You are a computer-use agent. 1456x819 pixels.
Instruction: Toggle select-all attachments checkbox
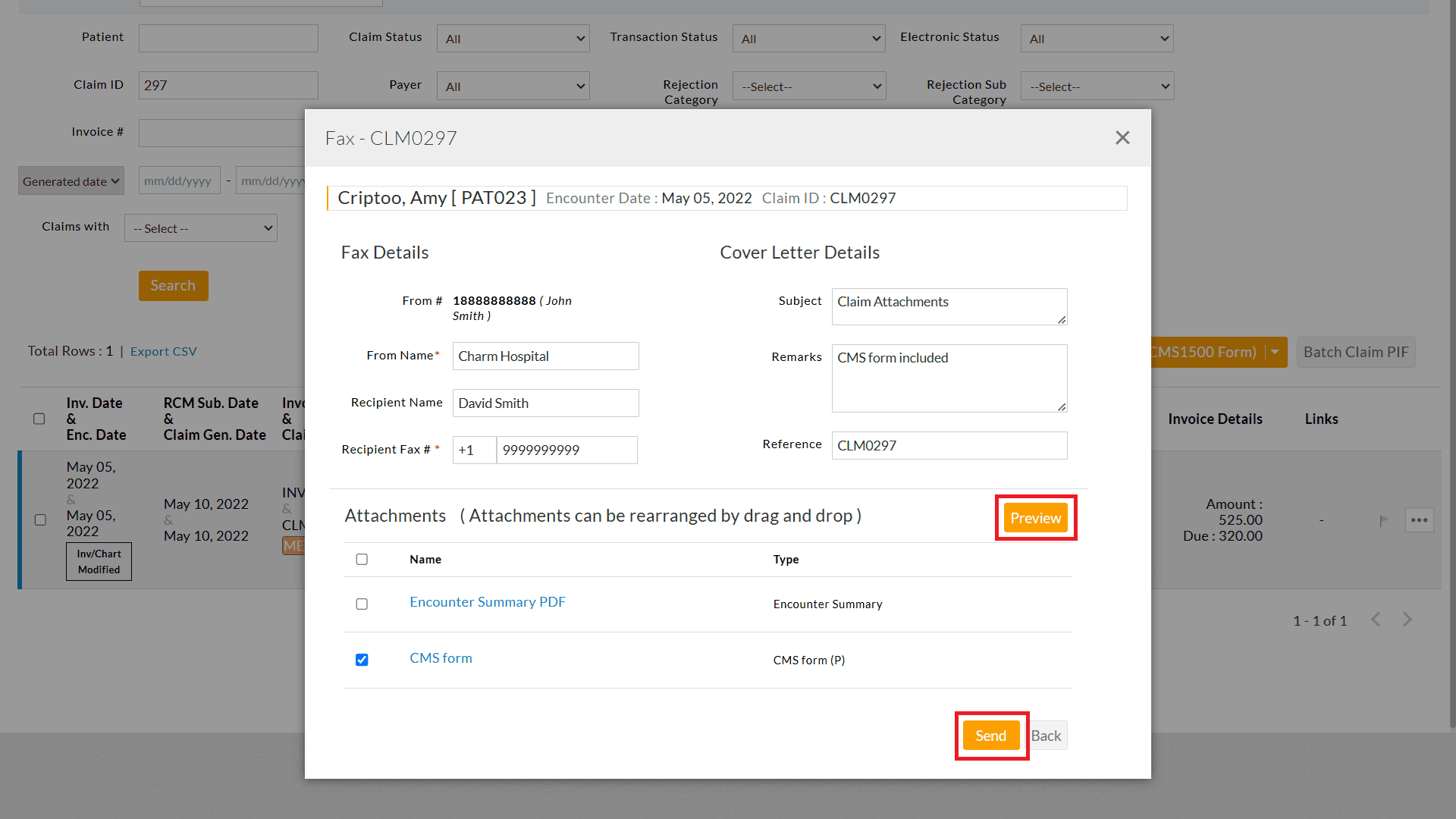click(x=362, y=560)
